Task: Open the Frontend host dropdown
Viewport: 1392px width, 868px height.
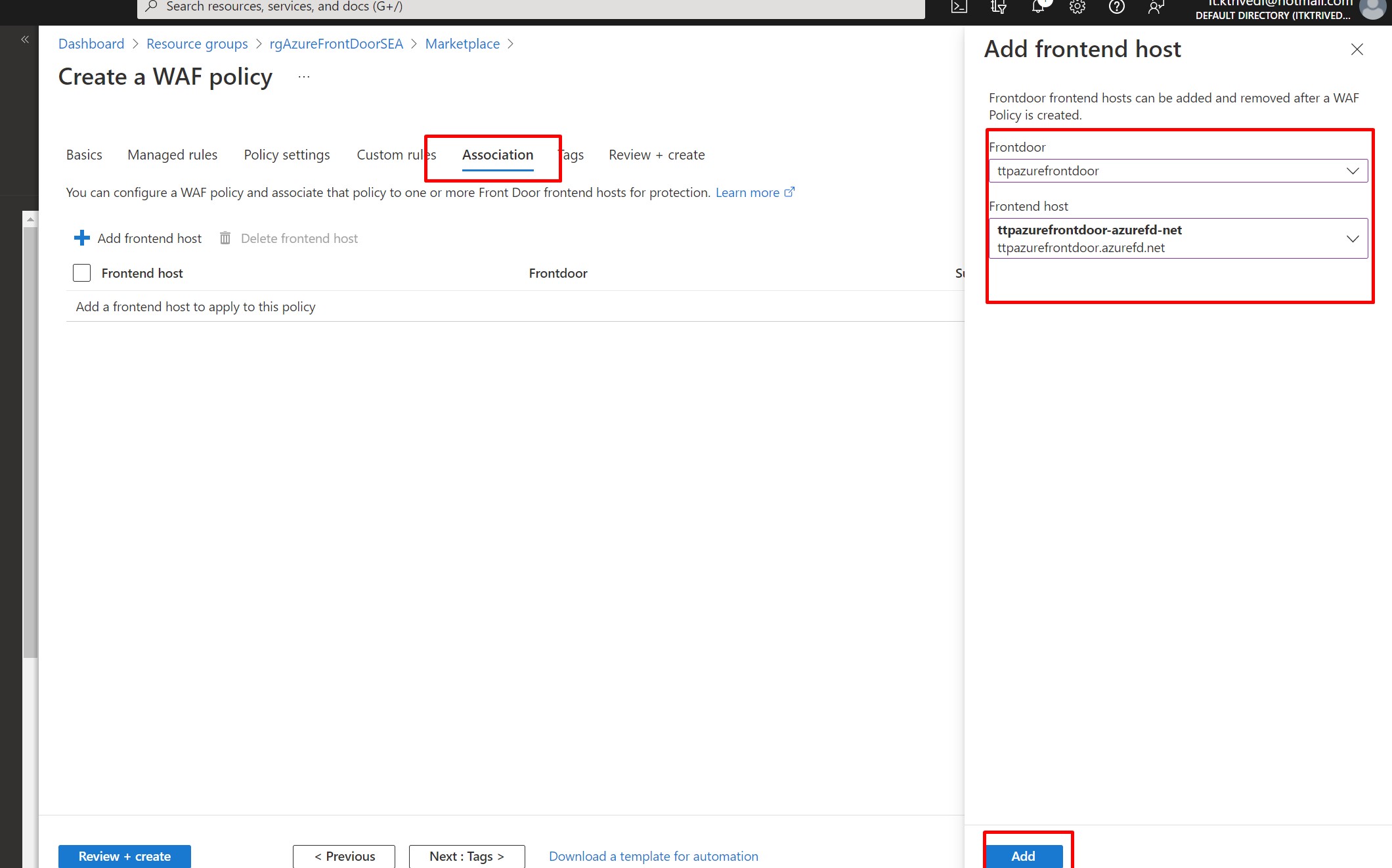Action: point(1178,238)
